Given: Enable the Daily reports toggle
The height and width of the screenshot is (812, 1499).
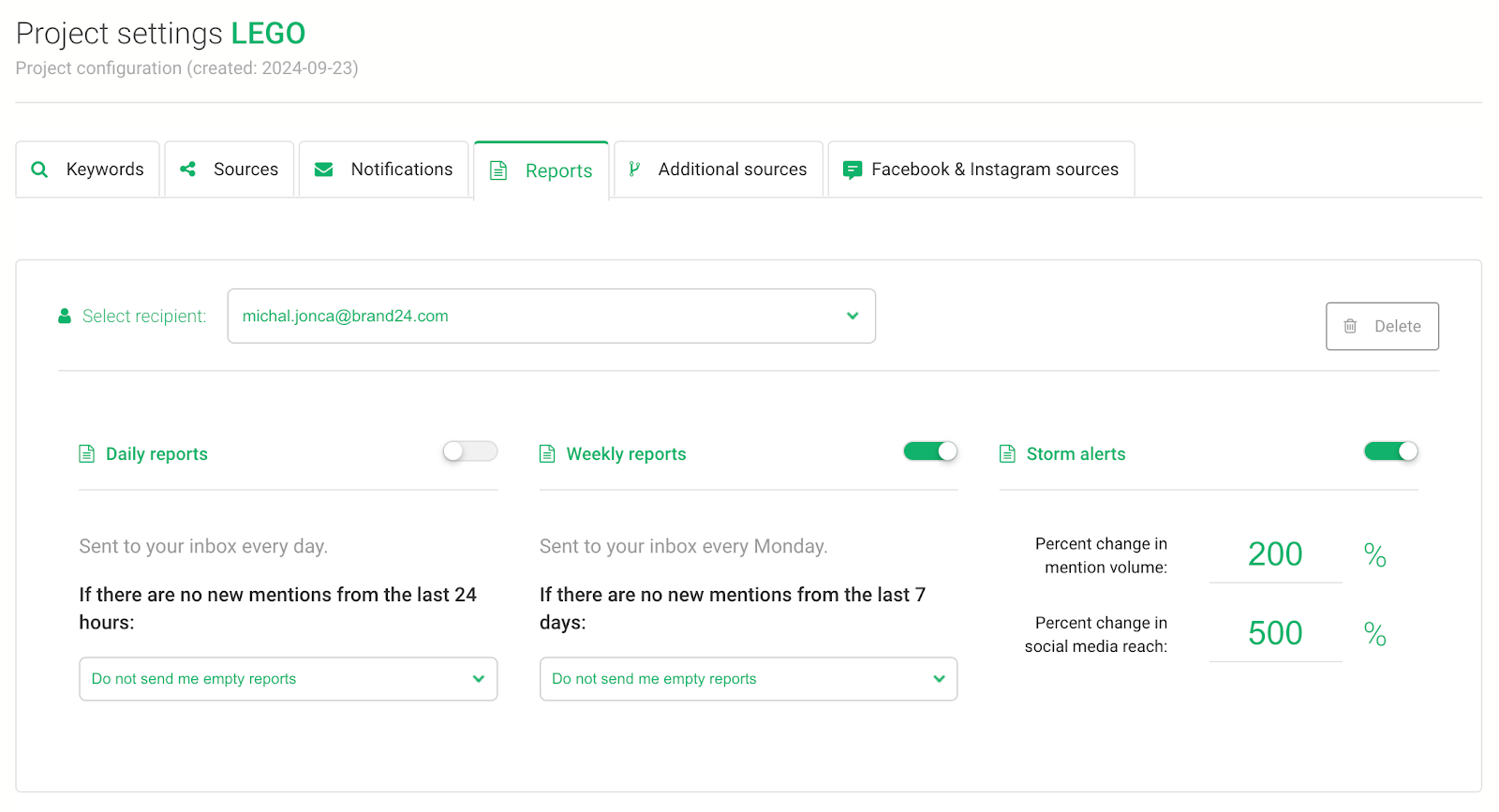Looking at the screenshot, I should click(x=470, y=451).
